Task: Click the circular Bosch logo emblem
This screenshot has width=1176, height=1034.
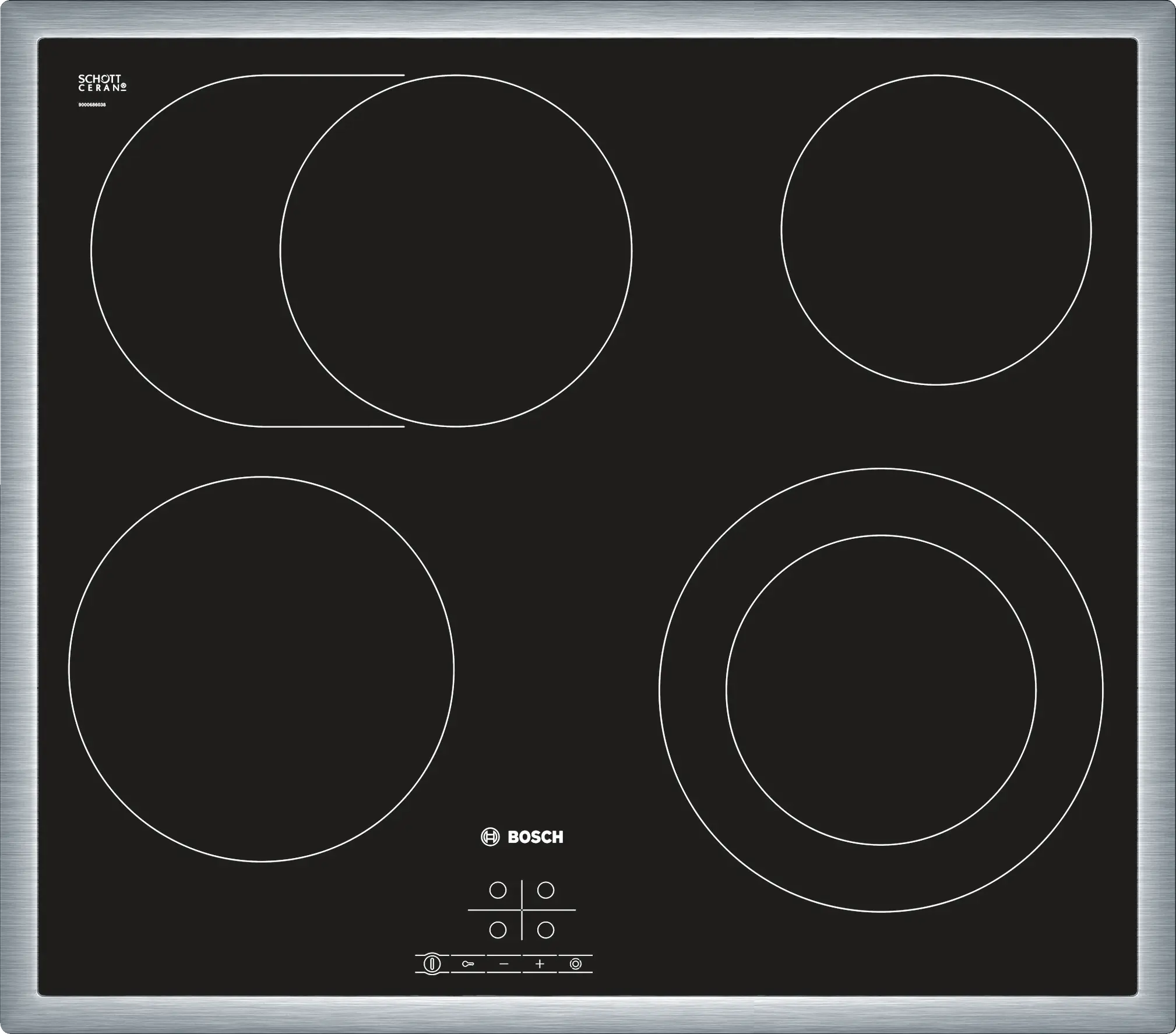Action: tap(490, 837)
